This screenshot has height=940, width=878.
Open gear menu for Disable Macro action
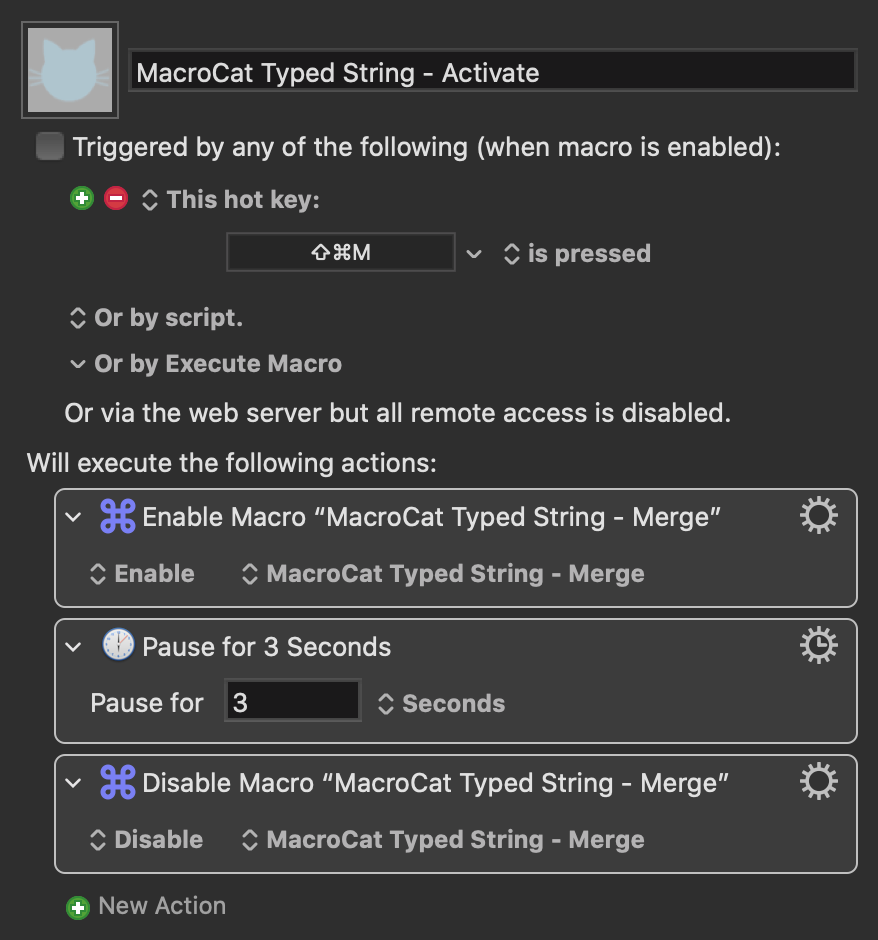pos(818,781)
